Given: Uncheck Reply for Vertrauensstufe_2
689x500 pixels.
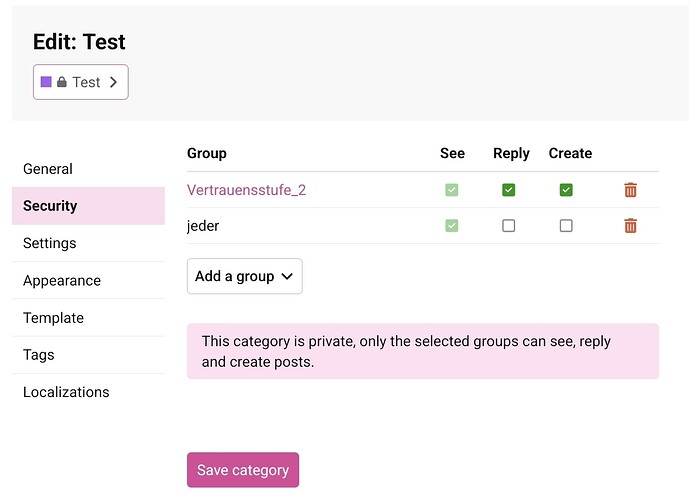Looking at the screenshot, I should pos(508,190).
